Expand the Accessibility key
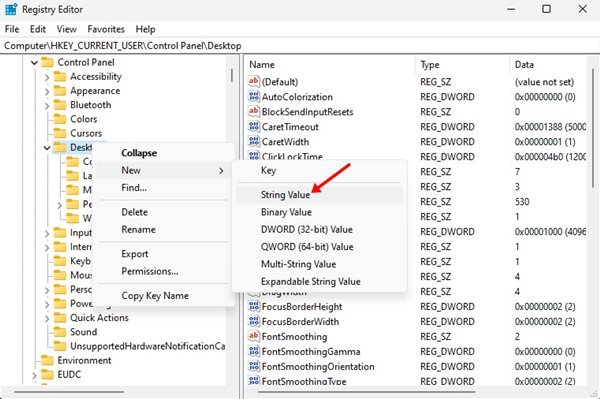Viewport: 600px width, 399px height. point(47,77)
